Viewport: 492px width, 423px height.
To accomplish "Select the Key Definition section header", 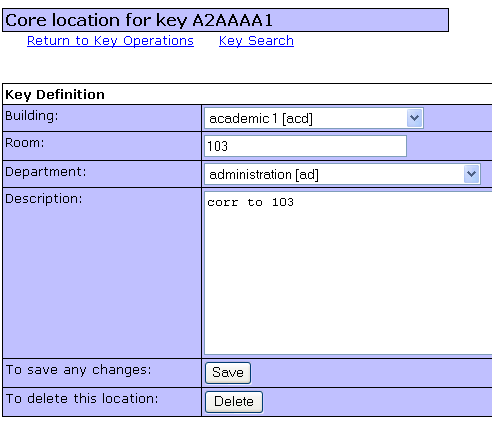I will point(55,95).
